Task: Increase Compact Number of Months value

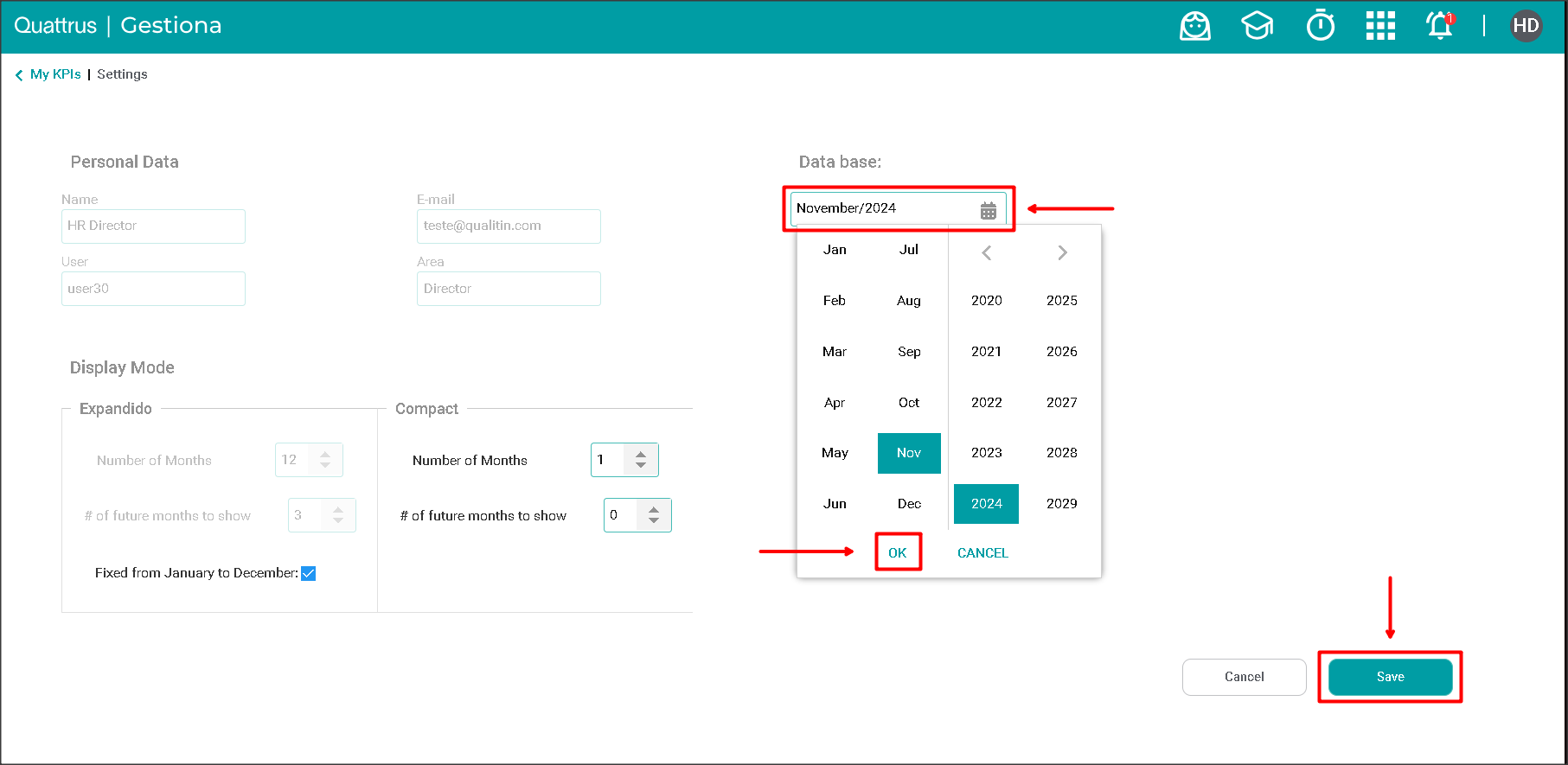Action: (x=641, y=454)
